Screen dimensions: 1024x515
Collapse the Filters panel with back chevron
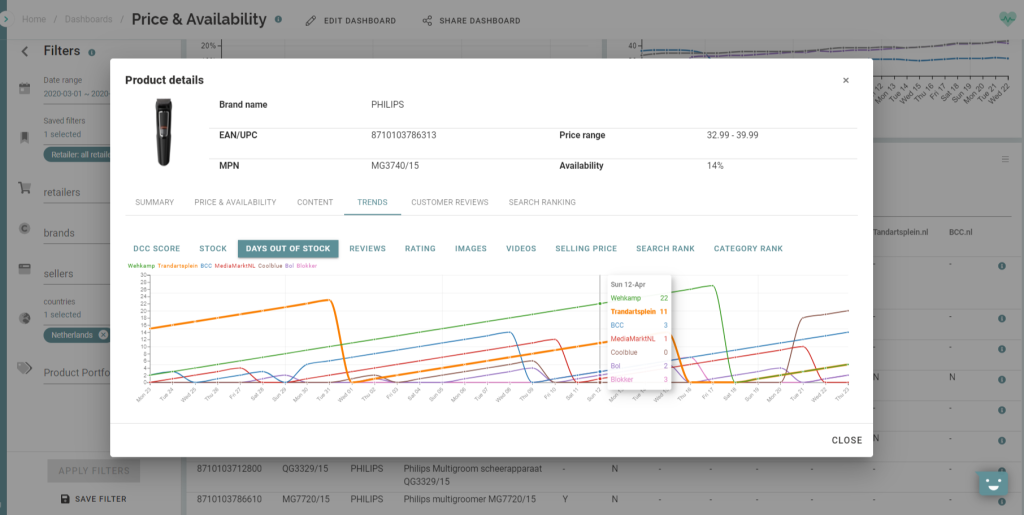coord(25,52)
